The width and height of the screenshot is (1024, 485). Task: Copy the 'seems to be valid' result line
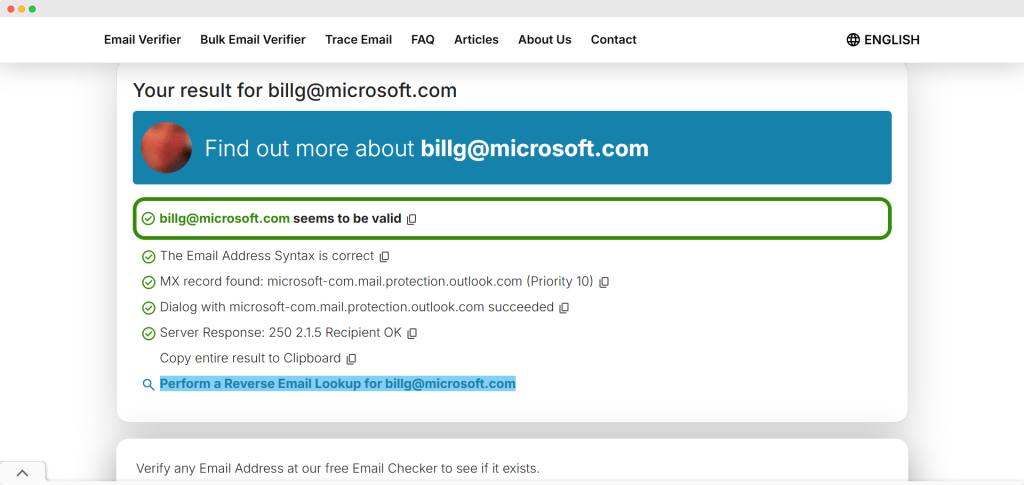tap(412, 219)
